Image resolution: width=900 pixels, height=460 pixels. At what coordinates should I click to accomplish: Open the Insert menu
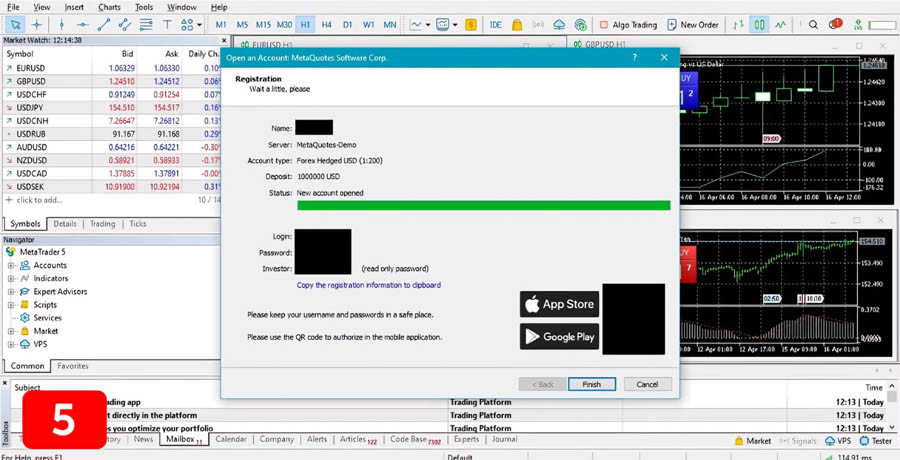(x=74, y=7)
